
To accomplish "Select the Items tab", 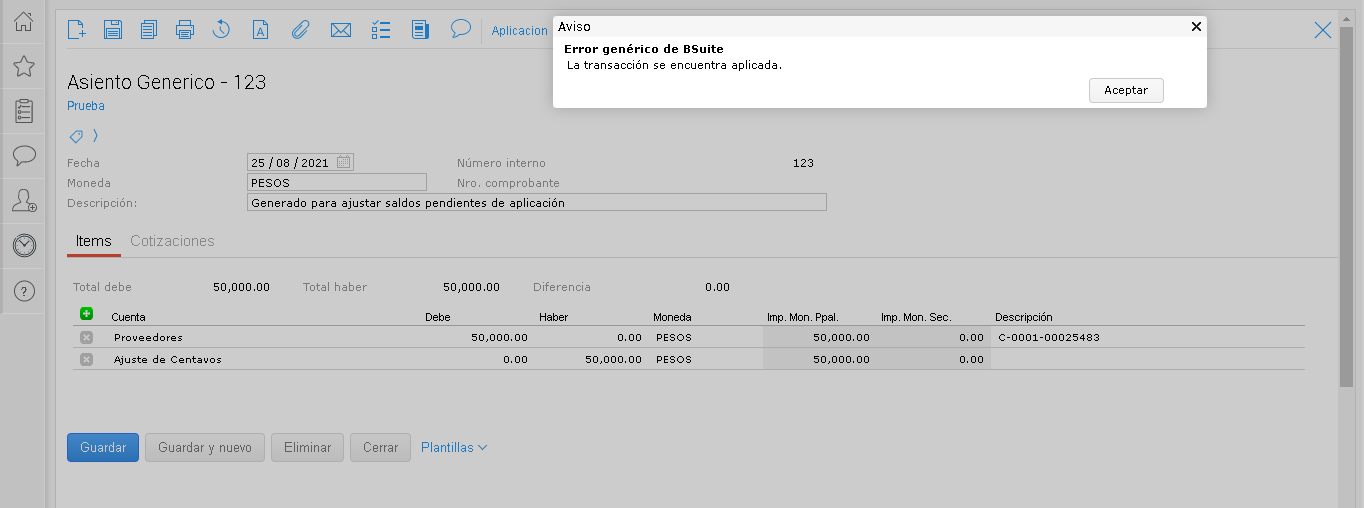I will tap(94, 241).
